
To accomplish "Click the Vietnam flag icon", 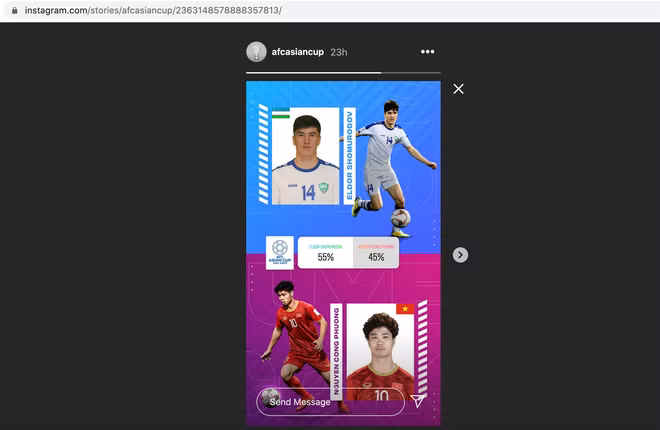I will [x=405, y=310].
